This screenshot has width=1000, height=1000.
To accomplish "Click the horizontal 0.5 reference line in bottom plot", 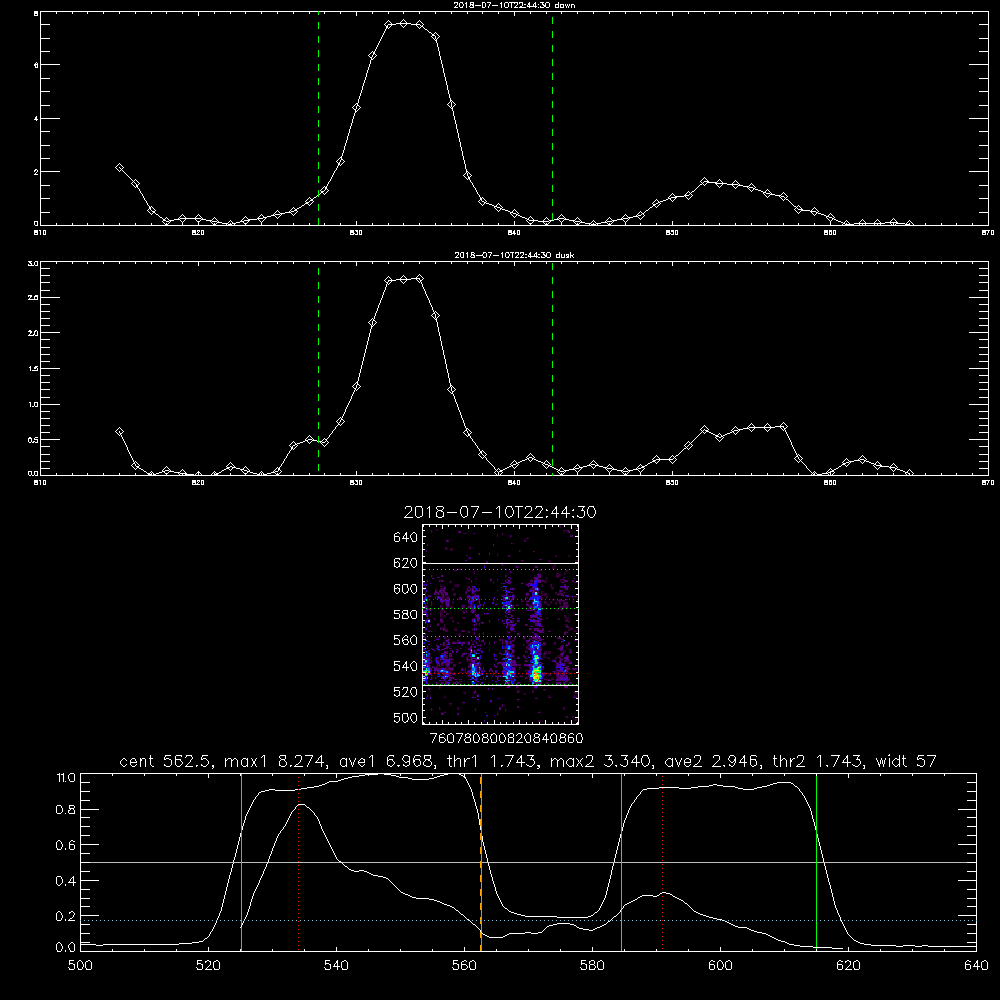I will pos(528,862).
